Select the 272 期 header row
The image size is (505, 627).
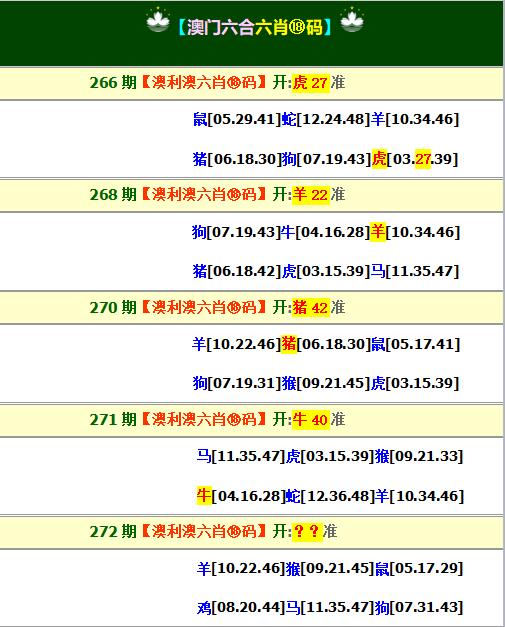[252, 532]
